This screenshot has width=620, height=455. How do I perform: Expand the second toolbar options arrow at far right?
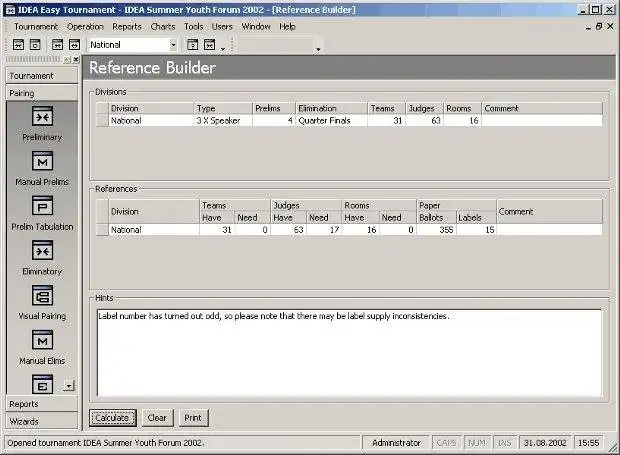[x=318, y=49]
